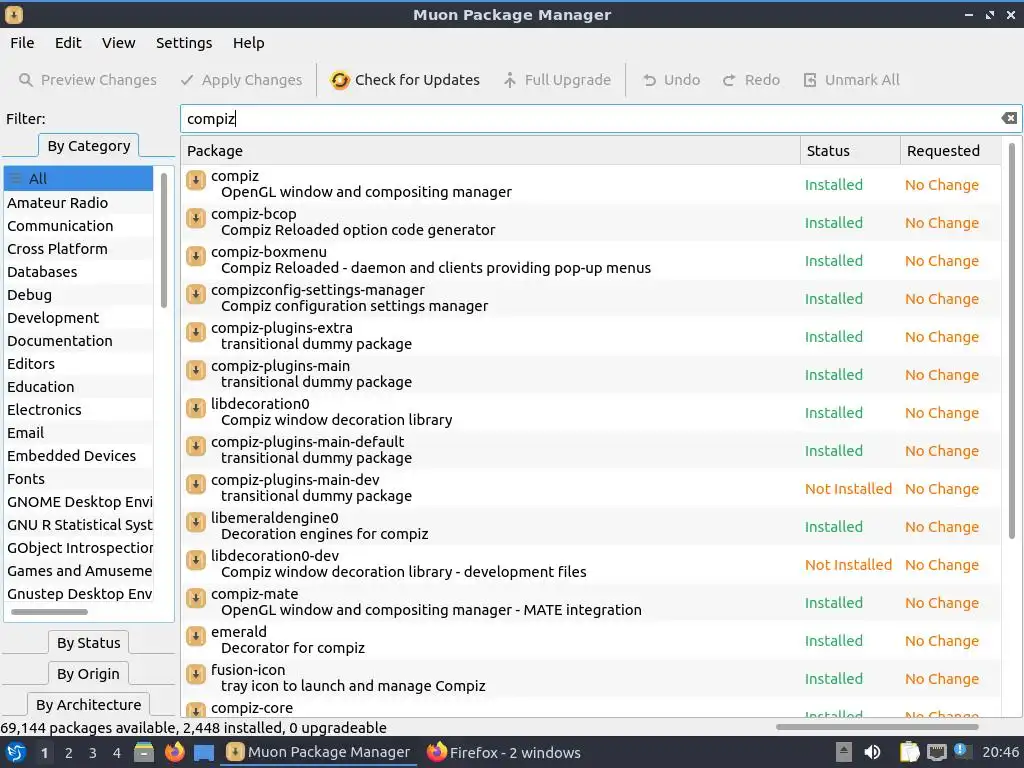Screen dimensions: 1024x768
Task: Sort by the Package column header
Action: (490, 151)
